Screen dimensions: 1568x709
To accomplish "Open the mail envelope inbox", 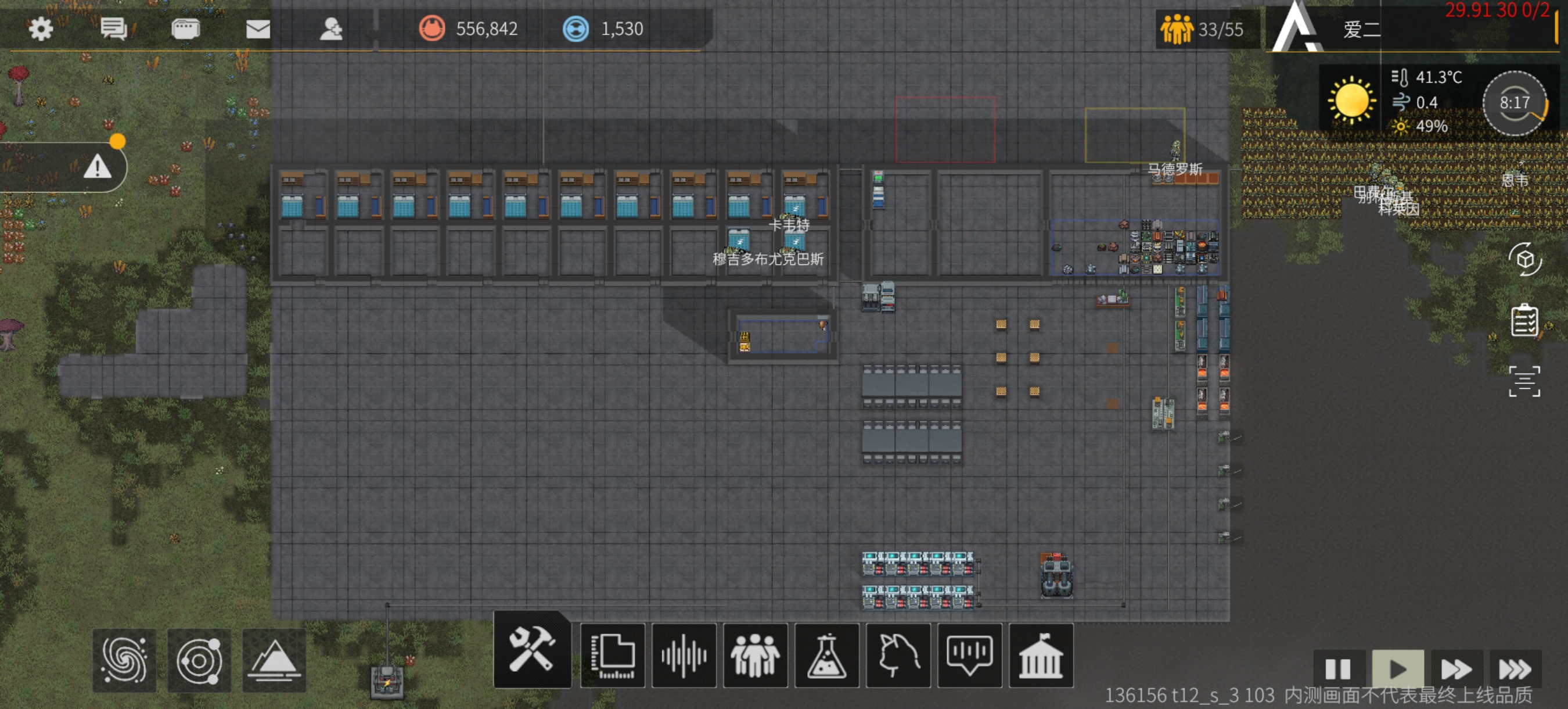I will pos(258,28).
